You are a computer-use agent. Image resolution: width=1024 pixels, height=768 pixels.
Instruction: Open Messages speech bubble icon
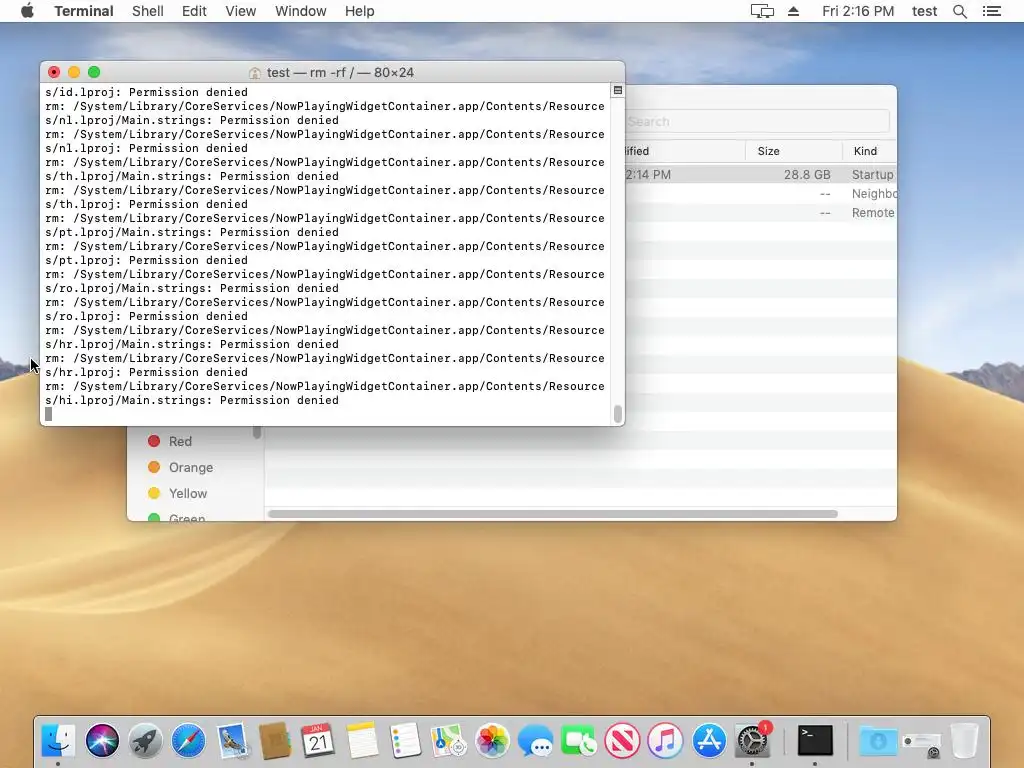pyautogui.click(x=535, y=741)
